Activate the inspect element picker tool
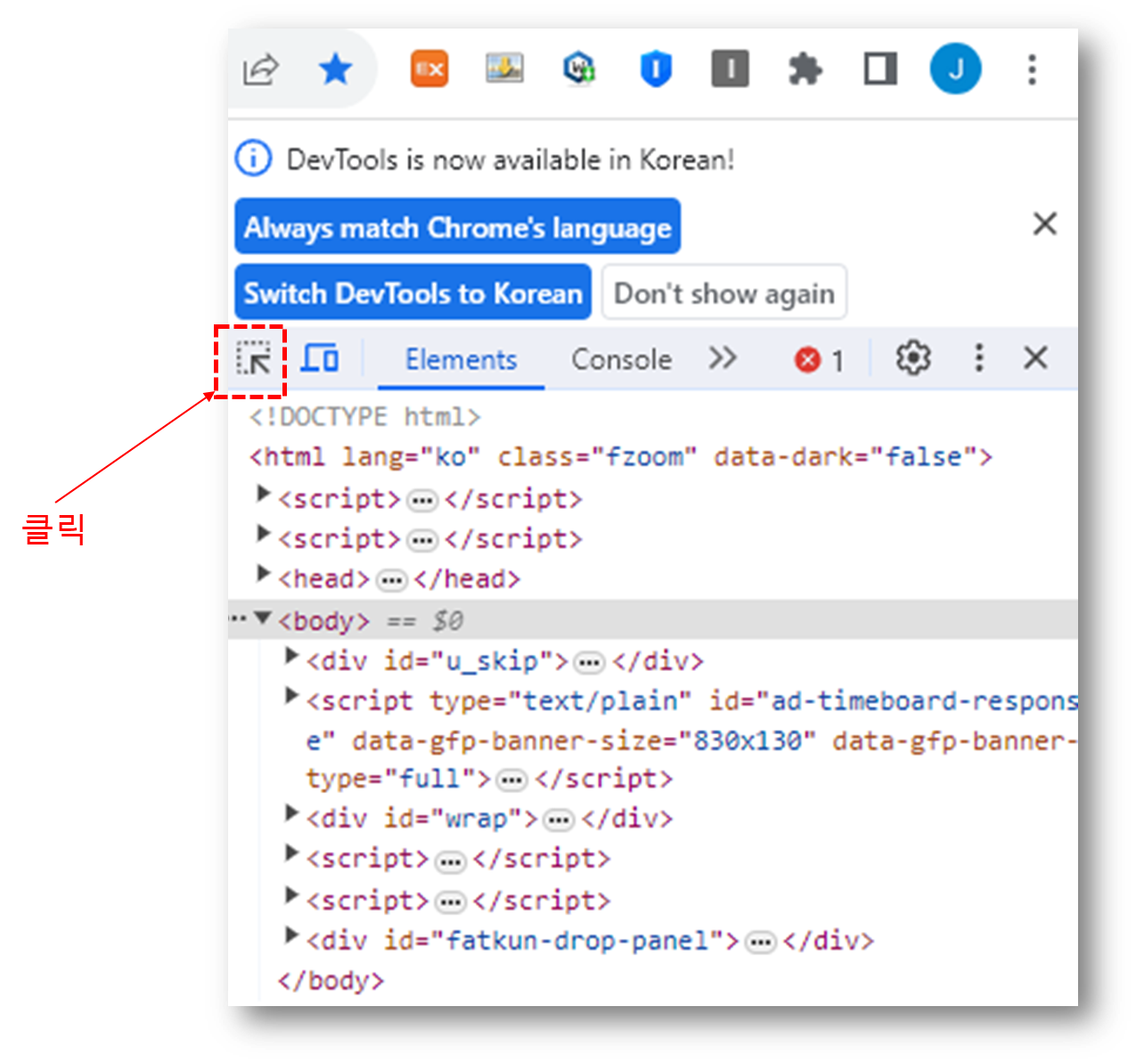Image resolution: width=1136 pixels, height=1064 pixels. [254, 359]
